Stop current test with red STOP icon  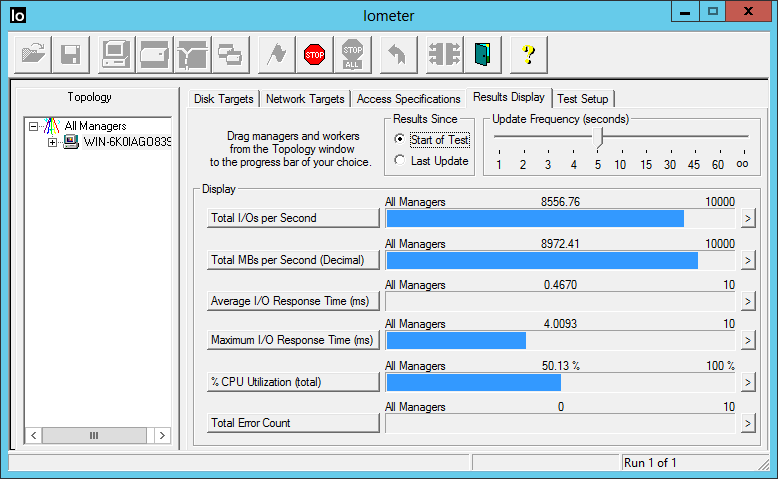(315, 55)
